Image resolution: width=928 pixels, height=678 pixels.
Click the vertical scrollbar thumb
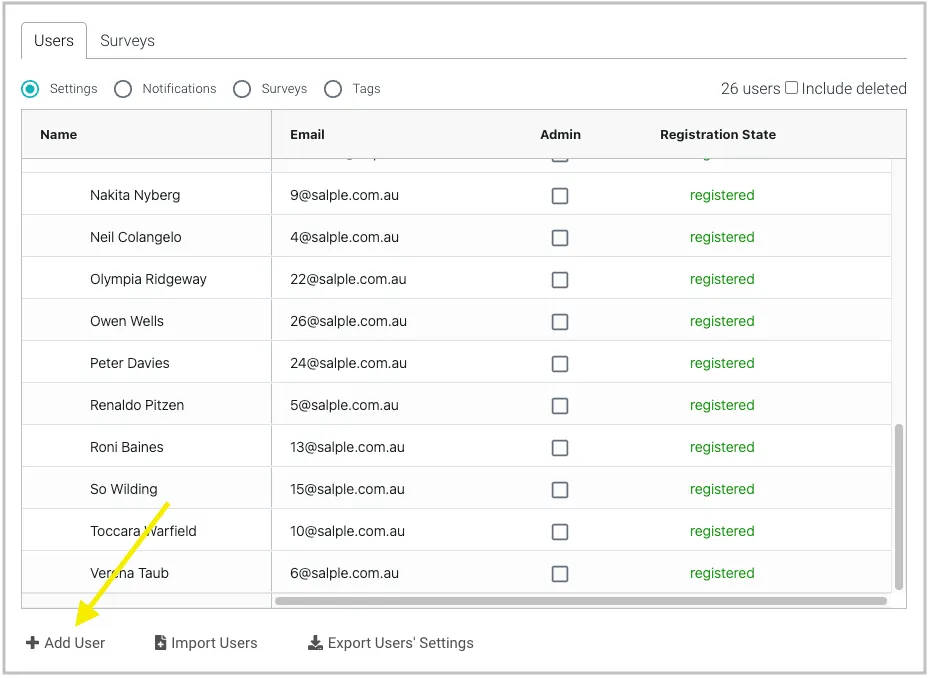click(899, 506)
